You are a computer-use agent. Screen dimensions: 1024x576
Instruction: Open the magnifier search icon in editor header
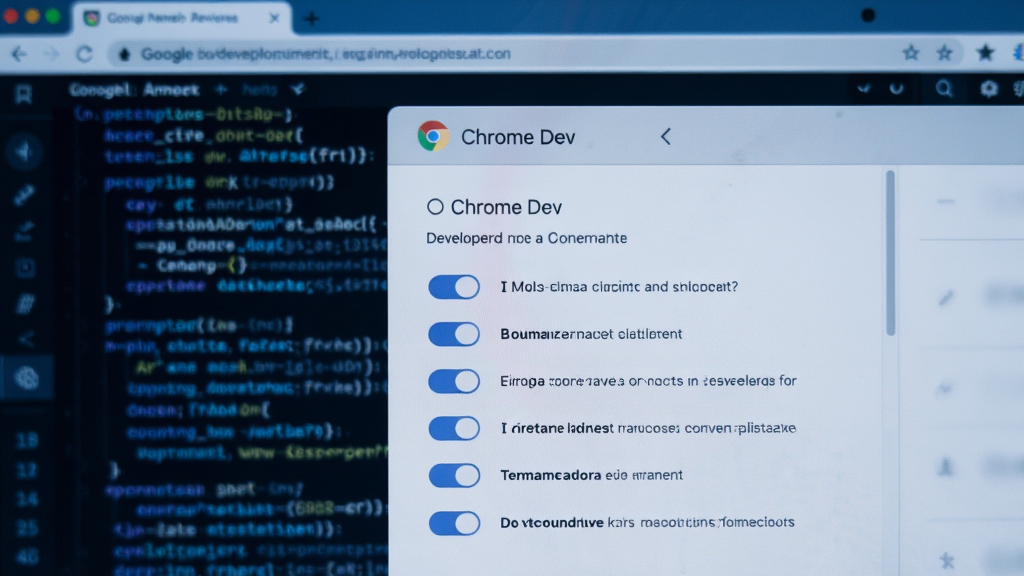(944, 88)
